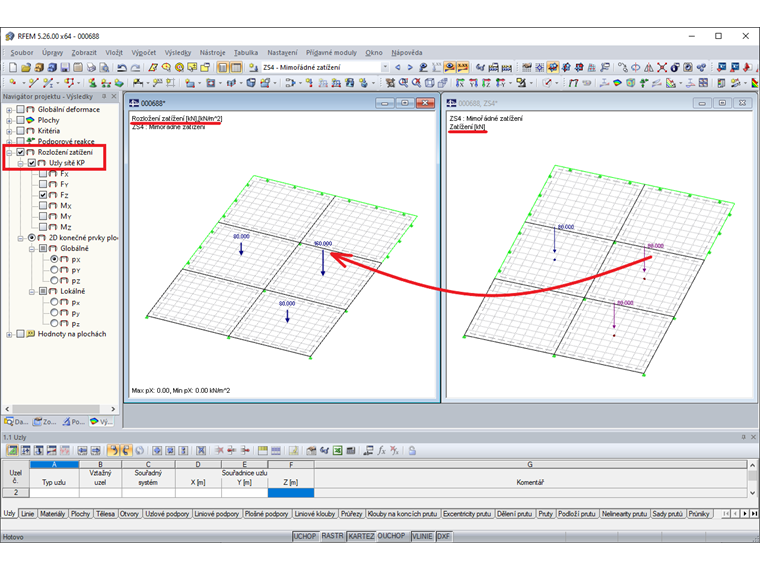The width and height of the screenshot is (760, 570).
Task: Open load case ZS4 dropdown arrow
Action: click(x=385, y=67)
